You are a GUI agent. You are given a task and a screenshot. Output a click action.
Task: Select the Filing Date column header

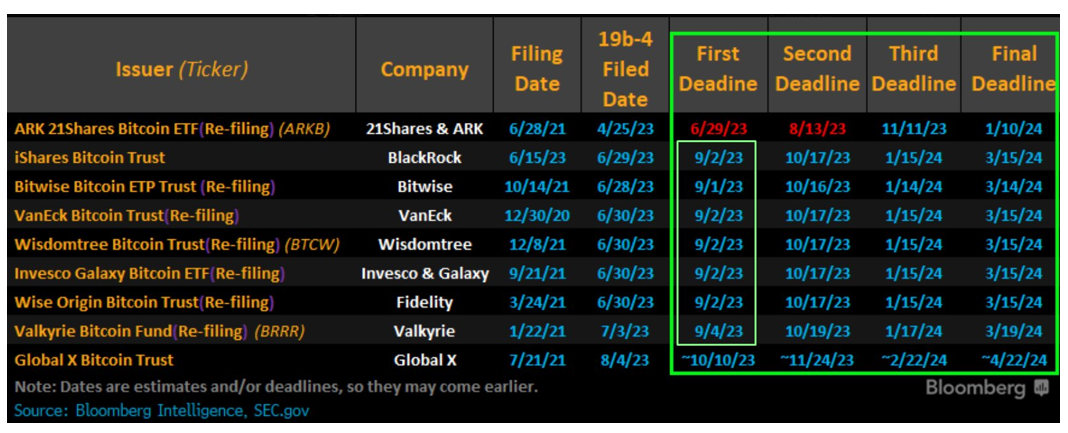(x=537, y=69)
